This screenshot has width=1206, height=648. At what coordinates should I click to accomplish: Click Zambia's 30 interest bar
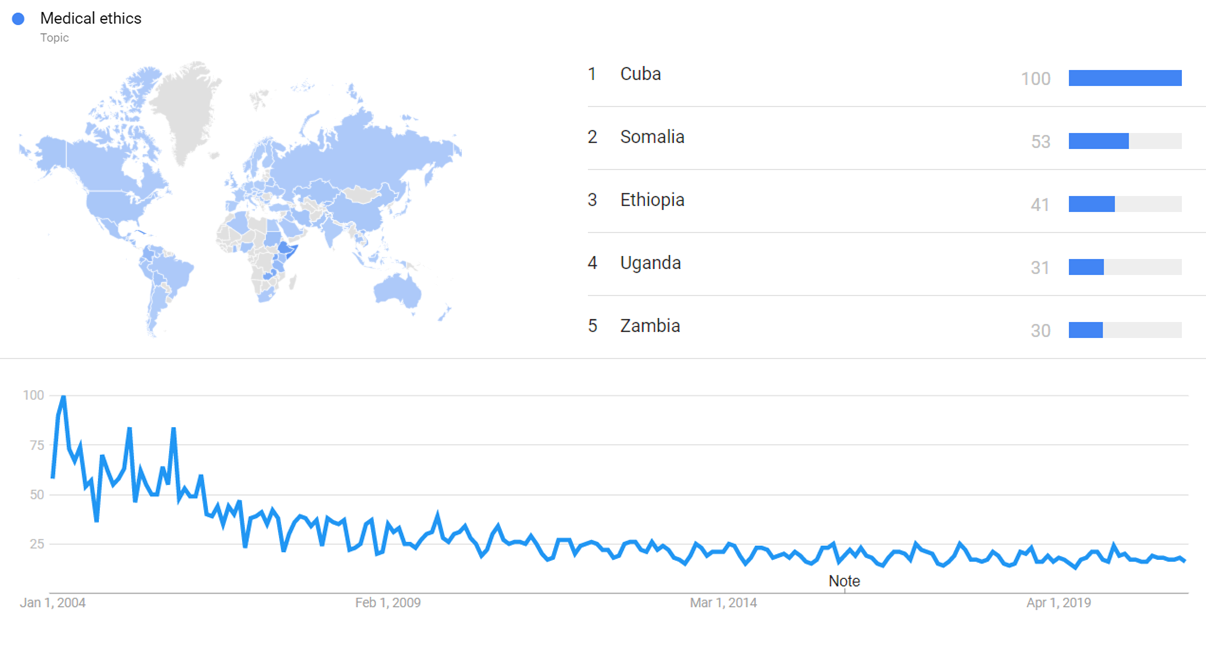pyautogui.click(x=1086, y=330)
